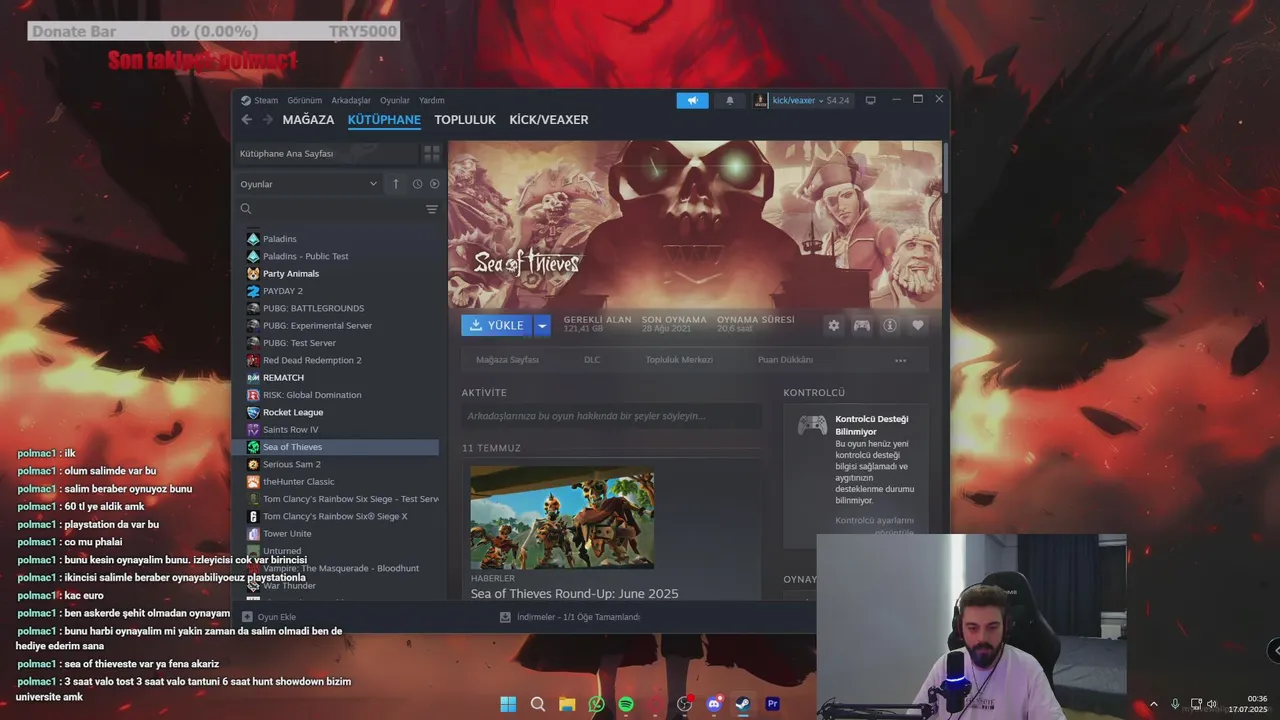Open the Yardım menu
This screenshot has height=720, width=1280.
click(x=432, y=100)
